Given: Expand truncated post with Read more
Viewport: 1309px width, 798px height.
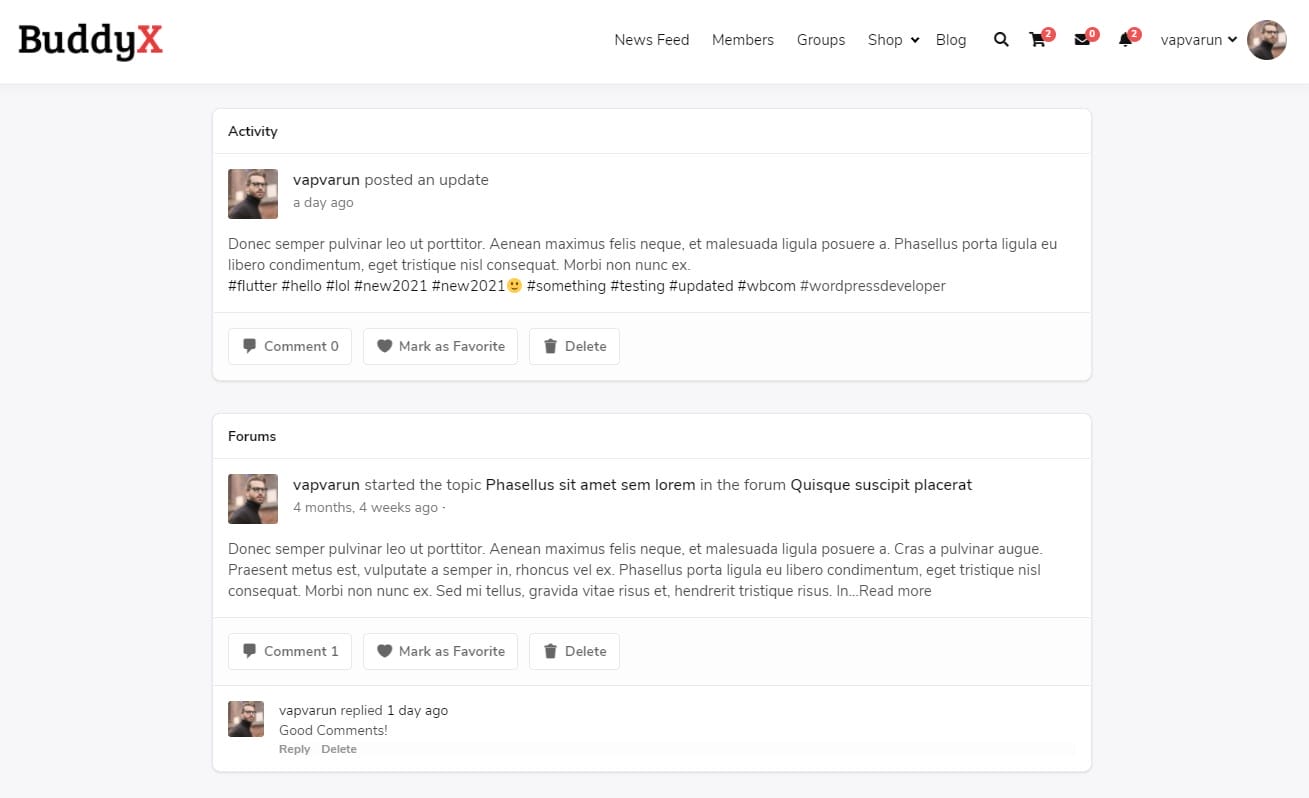Looking at the screenshot, I should [894, 591].
